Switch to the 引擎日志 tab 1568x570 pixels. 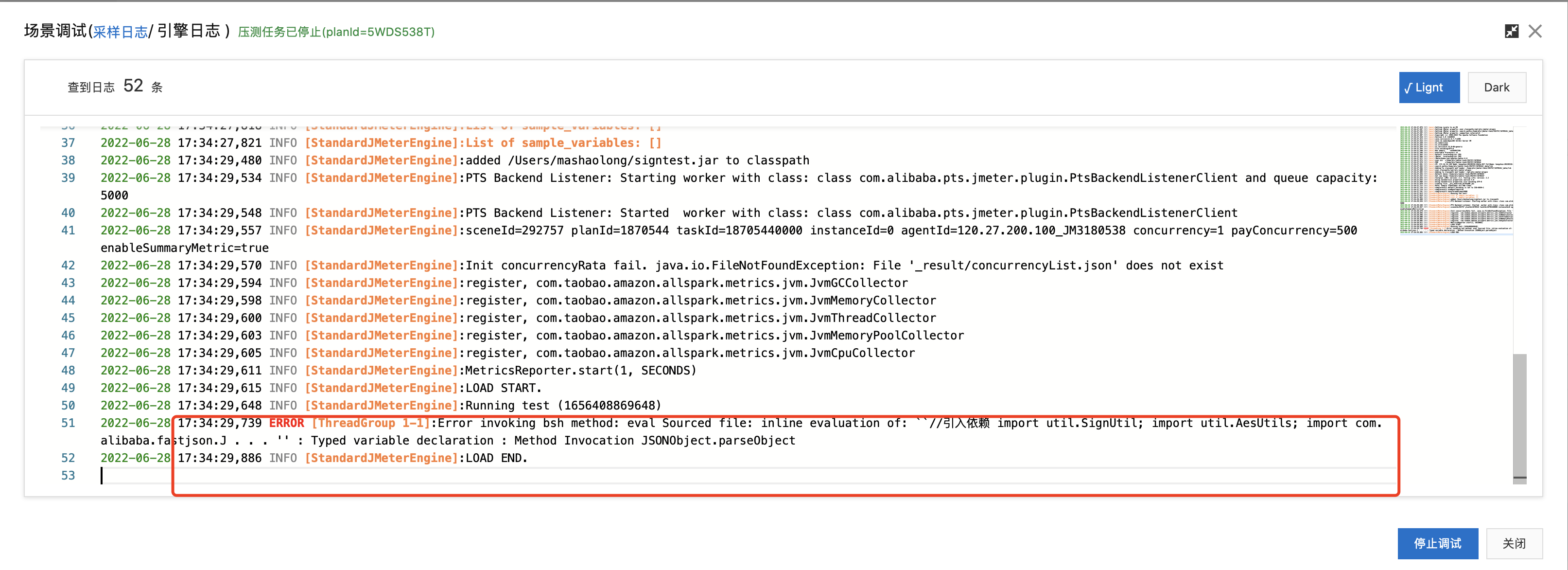[x=189, y=31]
